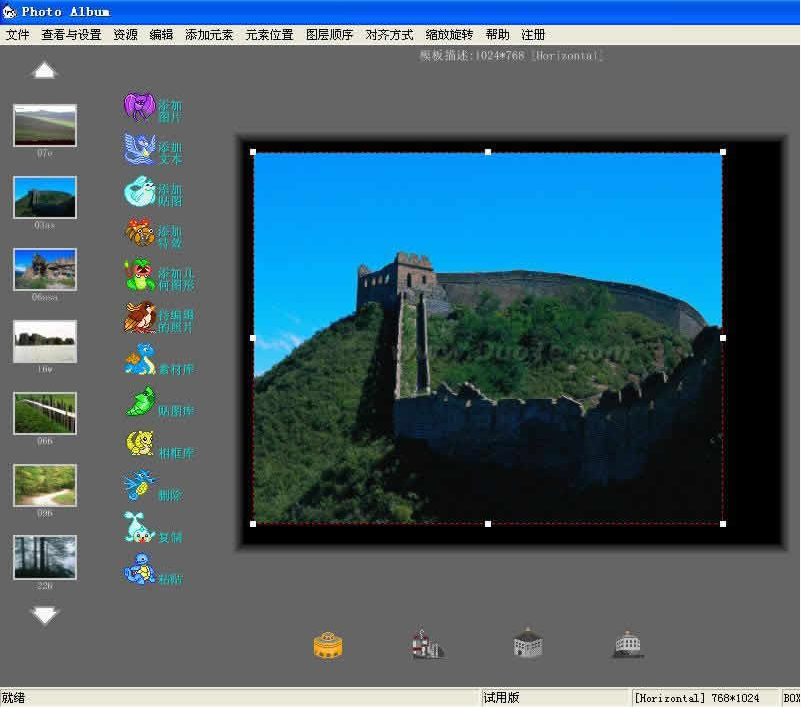Click the white domed building icon
The height and width of the screenshot is (707, 801).
click(627, 644)
